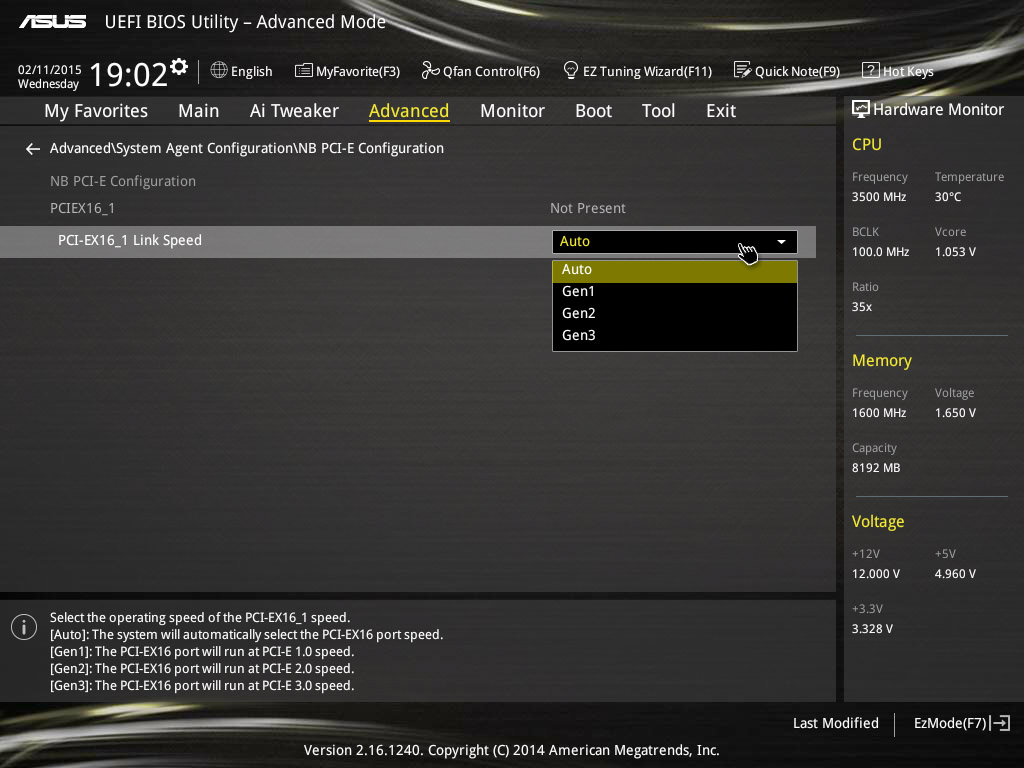Viewport: 1024px width, 768px height.
Task: Click the memory voltage 1.650 V value
Action: 955,413
